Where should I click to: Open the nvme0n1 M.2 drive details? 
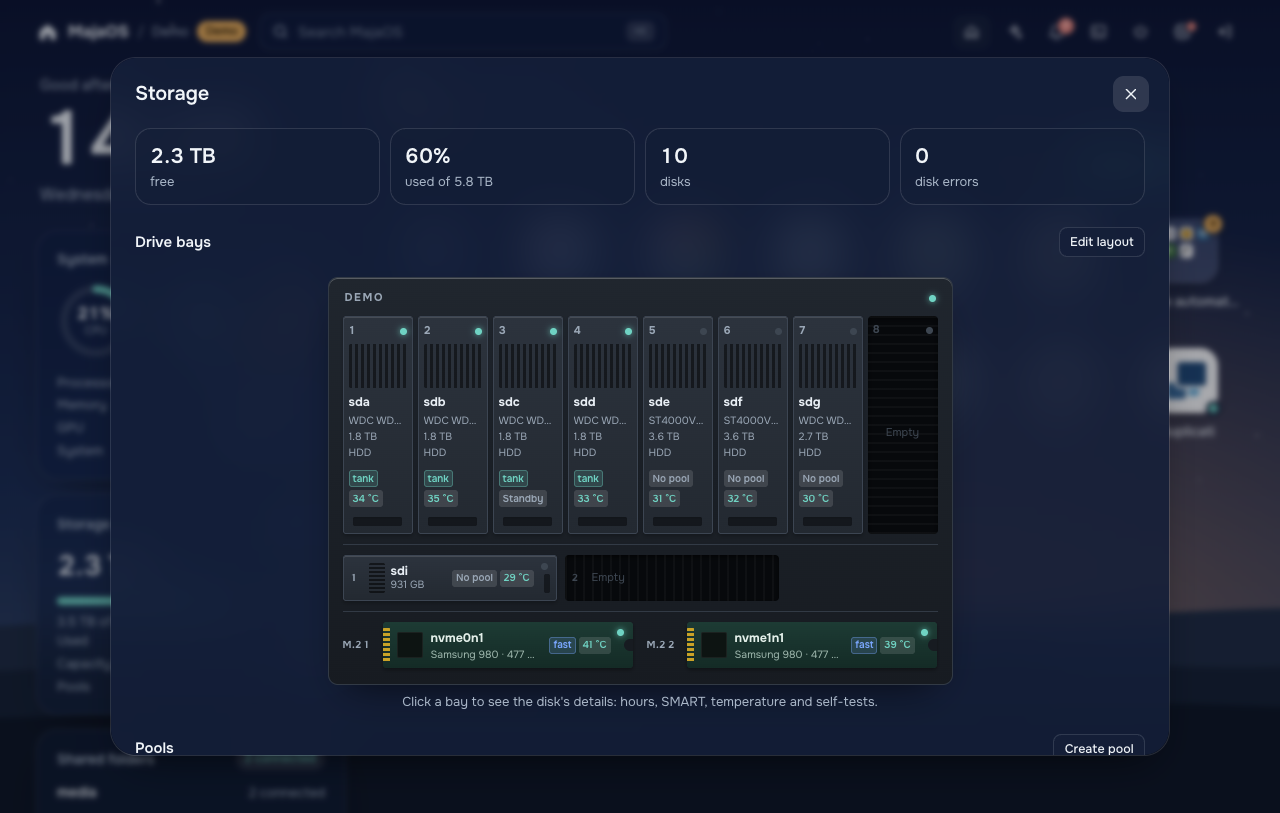[x=507, y=645]
